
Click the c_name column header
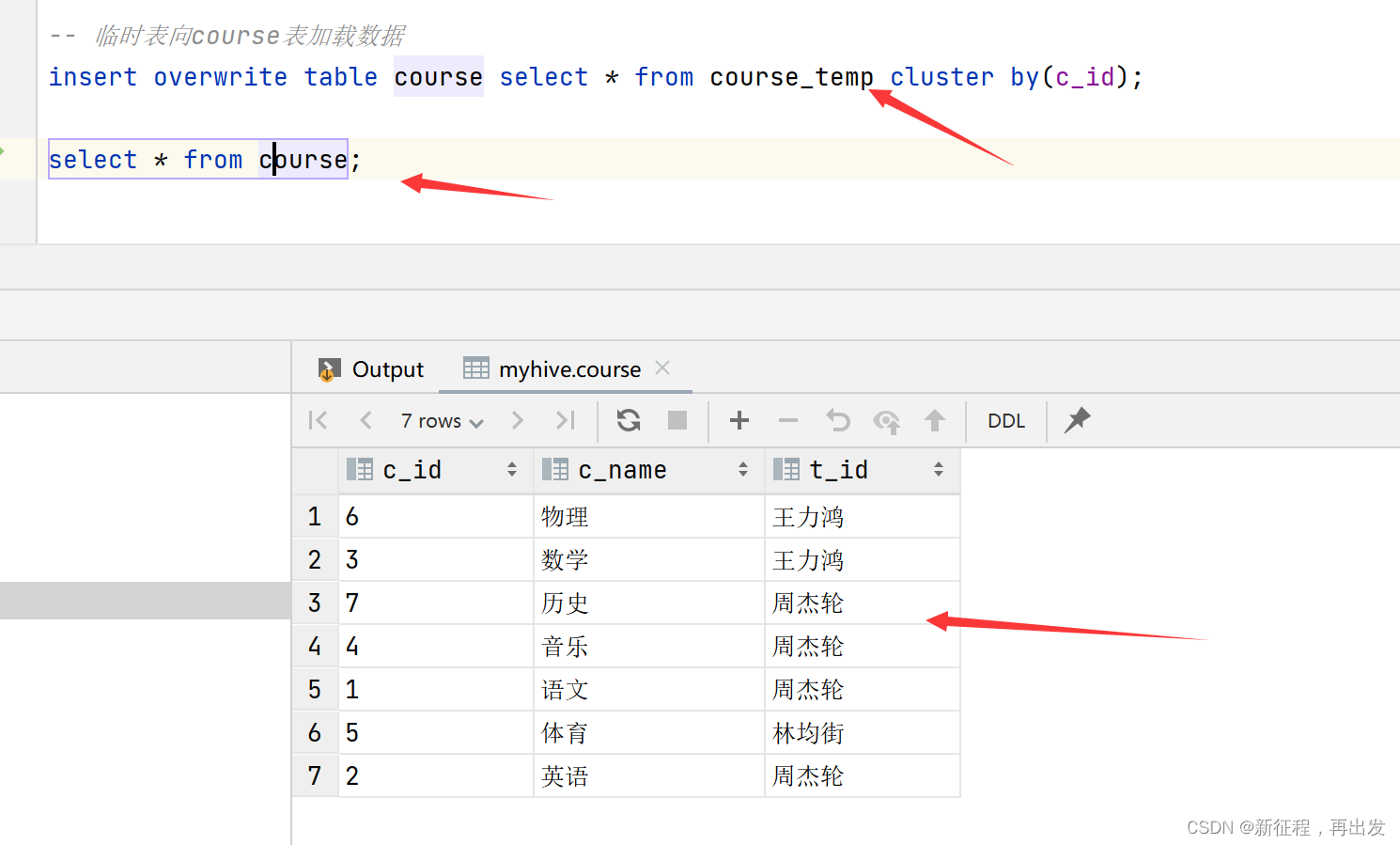pyautogui.click(x=649, y=470)
